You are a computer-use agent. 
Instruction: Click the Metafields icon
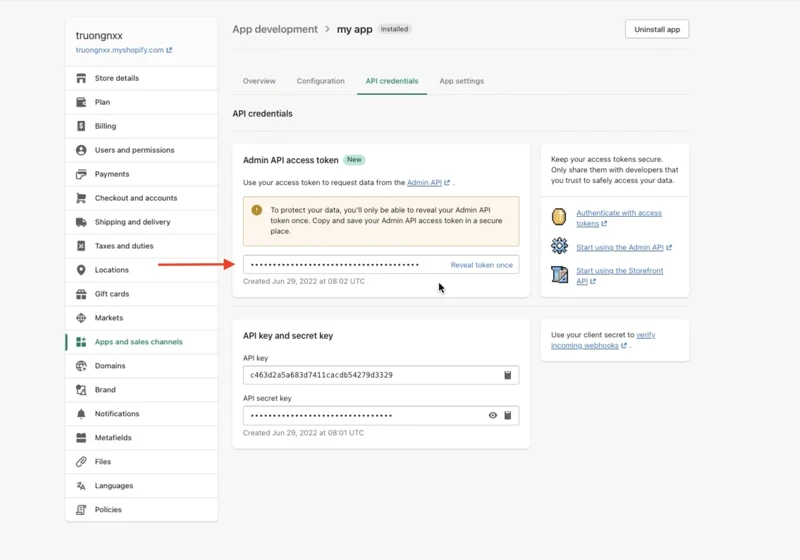coord(81,438)
